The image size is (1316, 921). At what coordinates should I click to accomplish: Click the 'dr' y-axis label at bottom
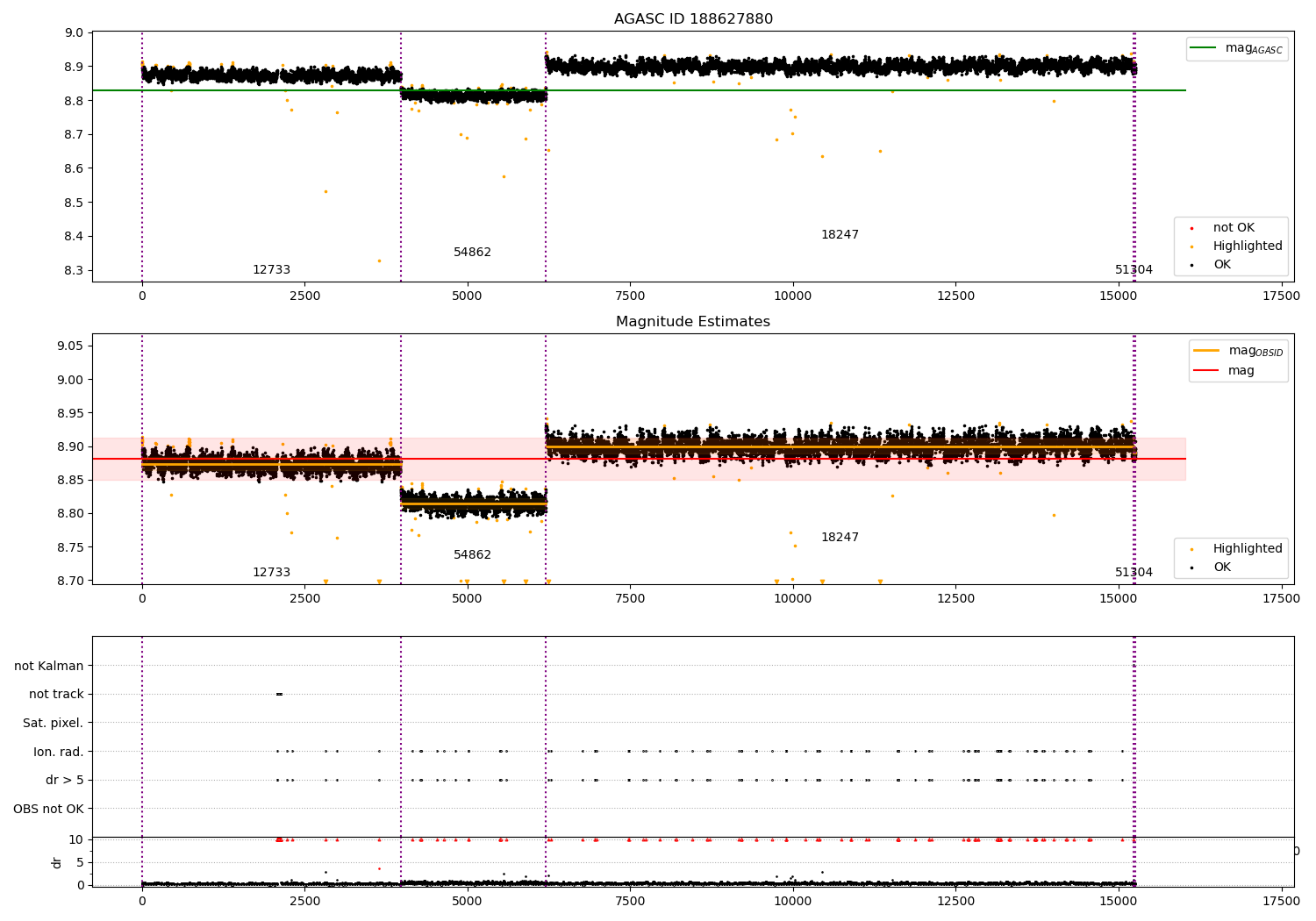pos(57,862)
